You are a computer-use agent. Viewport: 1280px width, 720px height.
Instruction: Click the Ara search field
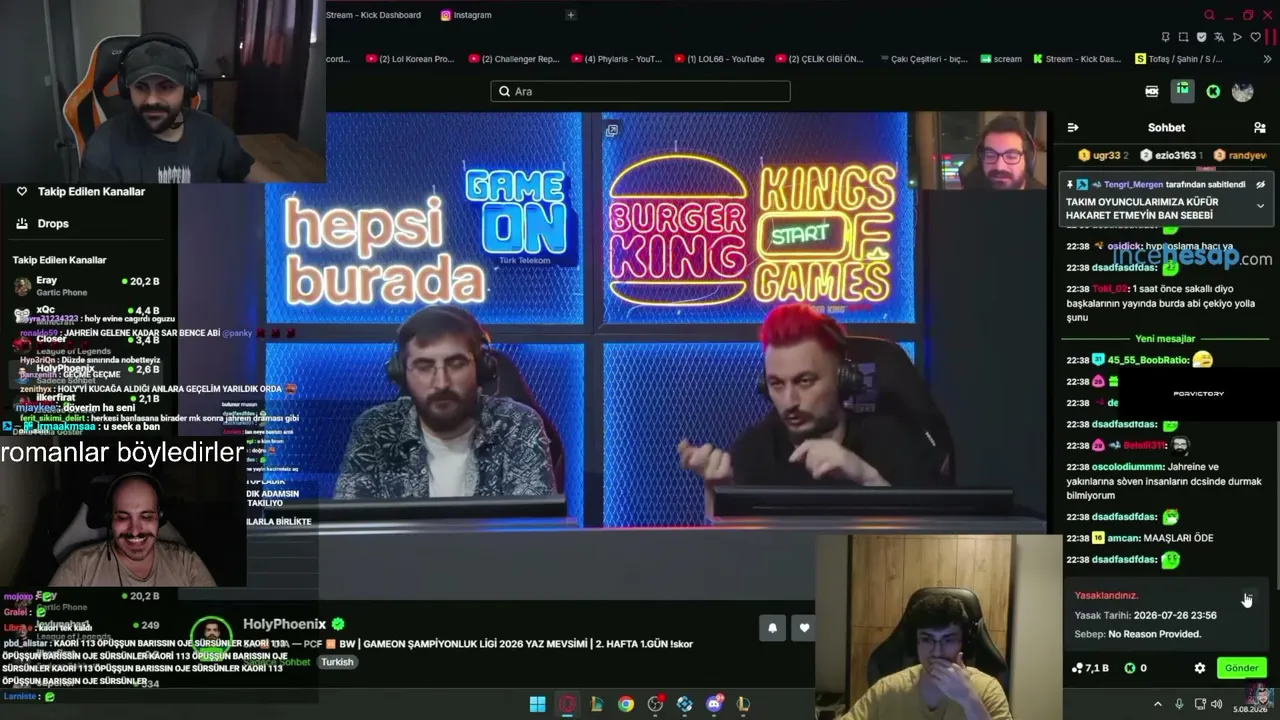640,91
